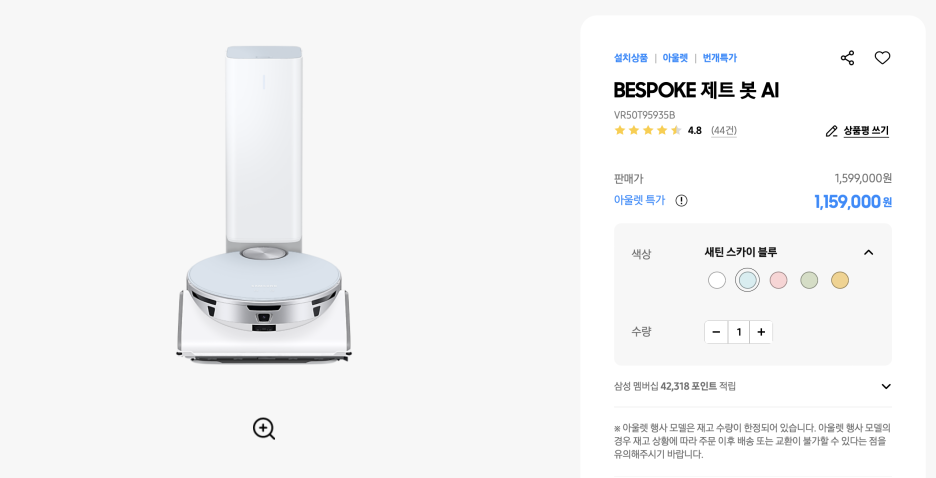Select the pink color option

coord(778,280)
